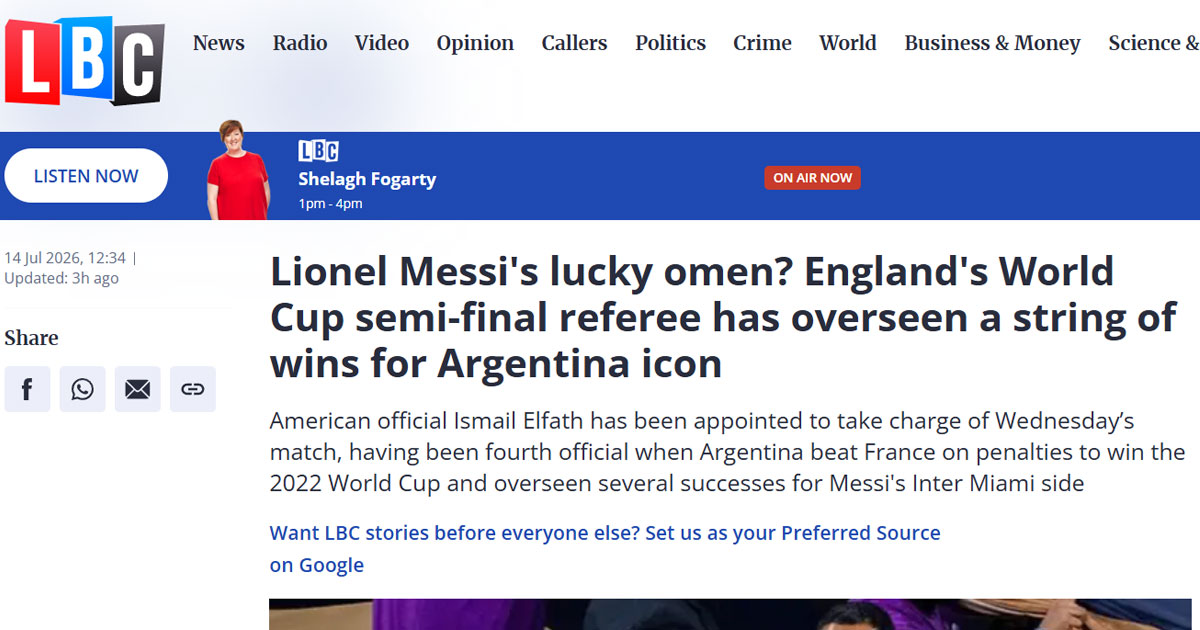Click the Shelagh Fogarty show name
Screen dimensions: 1200x630
(367, 180)
